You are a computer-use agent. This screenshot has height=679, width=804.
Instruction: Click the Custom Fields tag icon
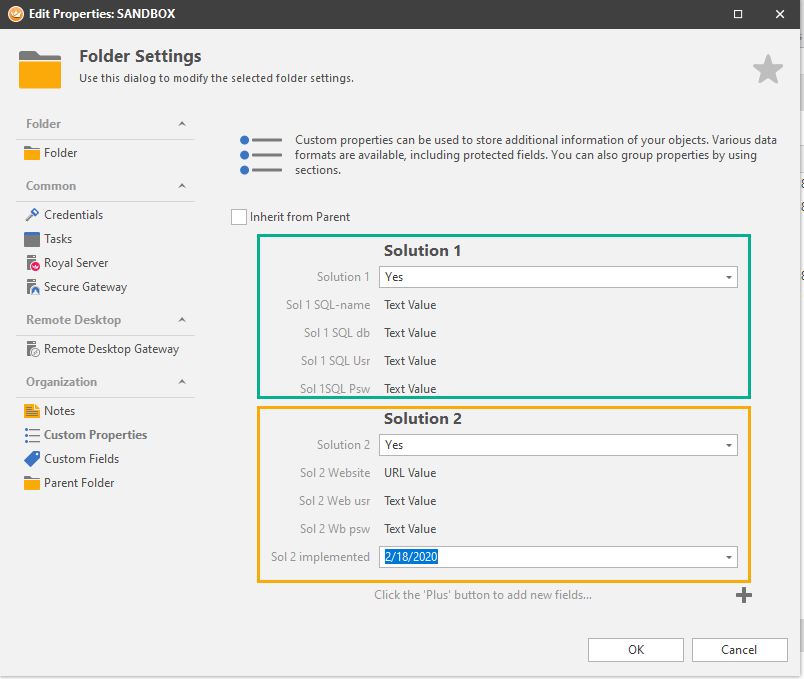click(32, 459)
